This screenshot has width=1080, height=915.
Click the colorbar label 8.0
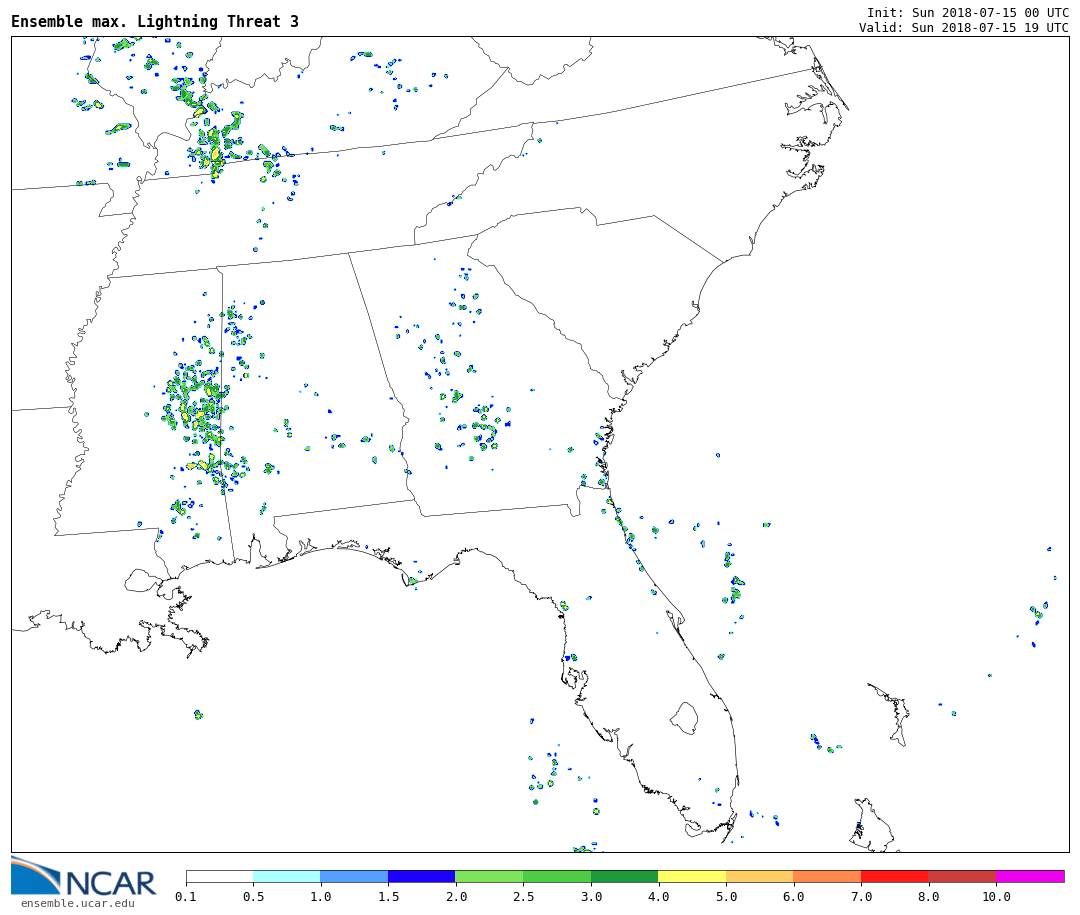928,896
